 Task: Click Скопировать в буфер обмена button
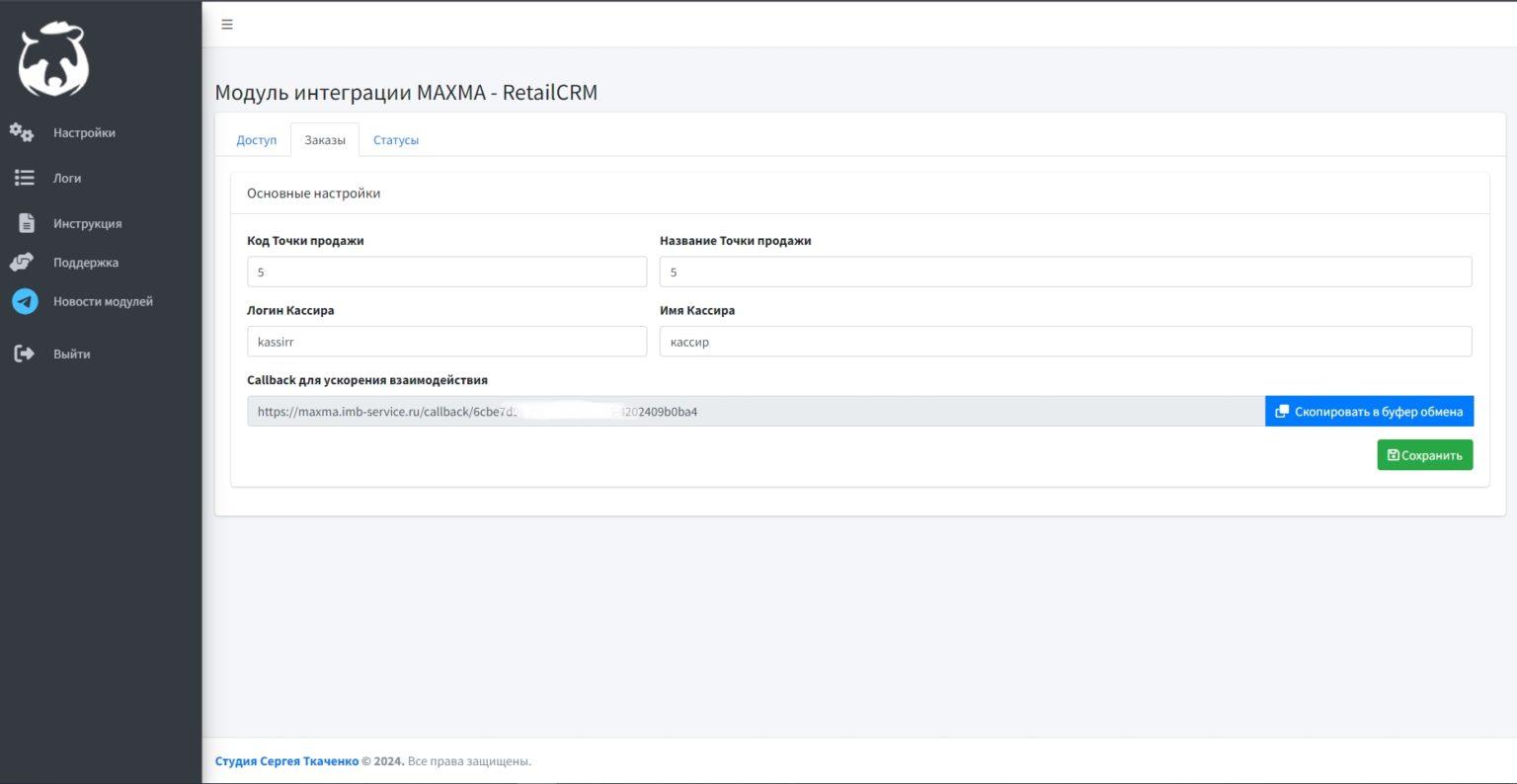(1369, 412)
